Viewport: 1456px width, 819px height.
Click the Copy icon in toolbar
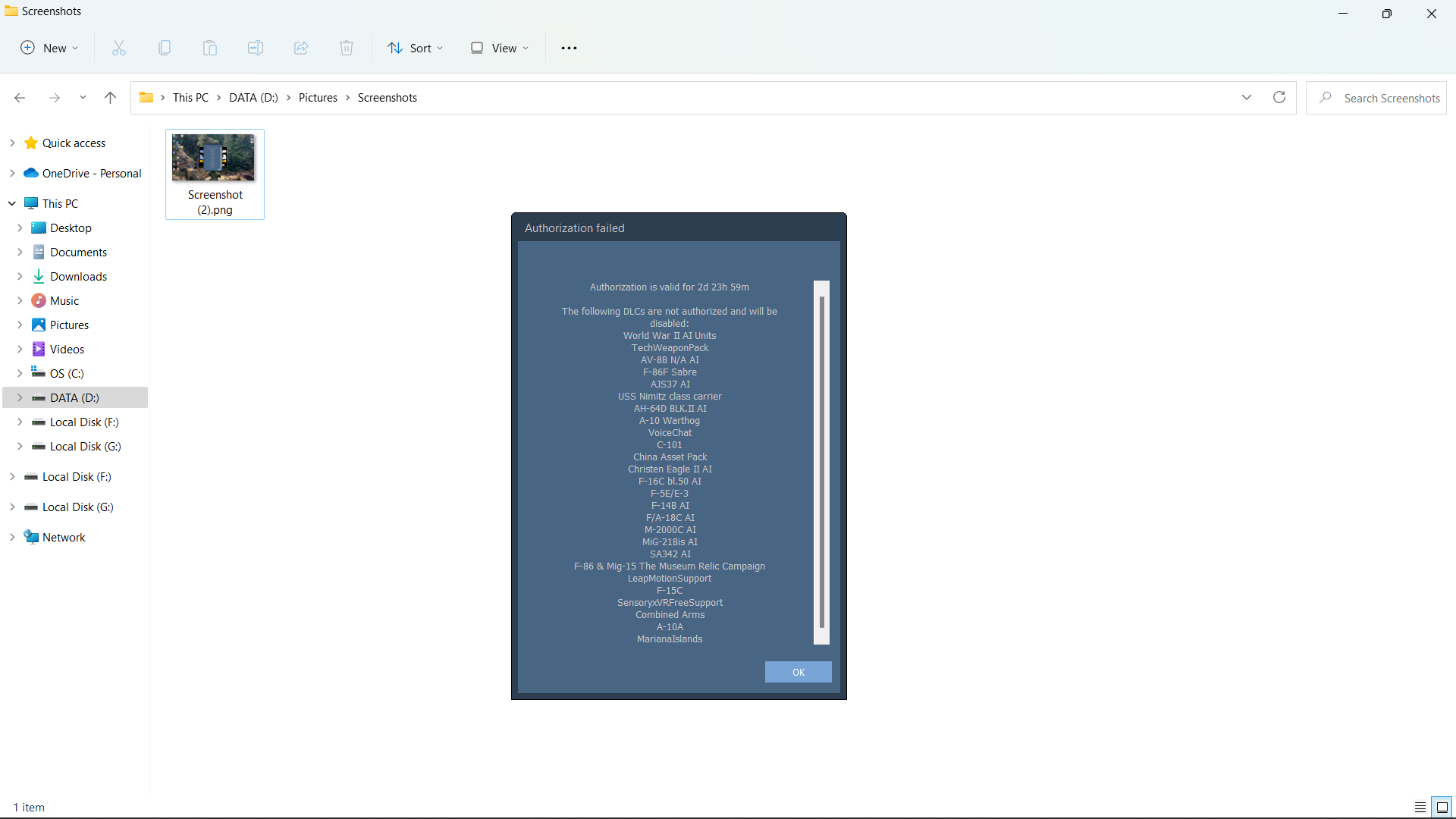click(165, 48)
